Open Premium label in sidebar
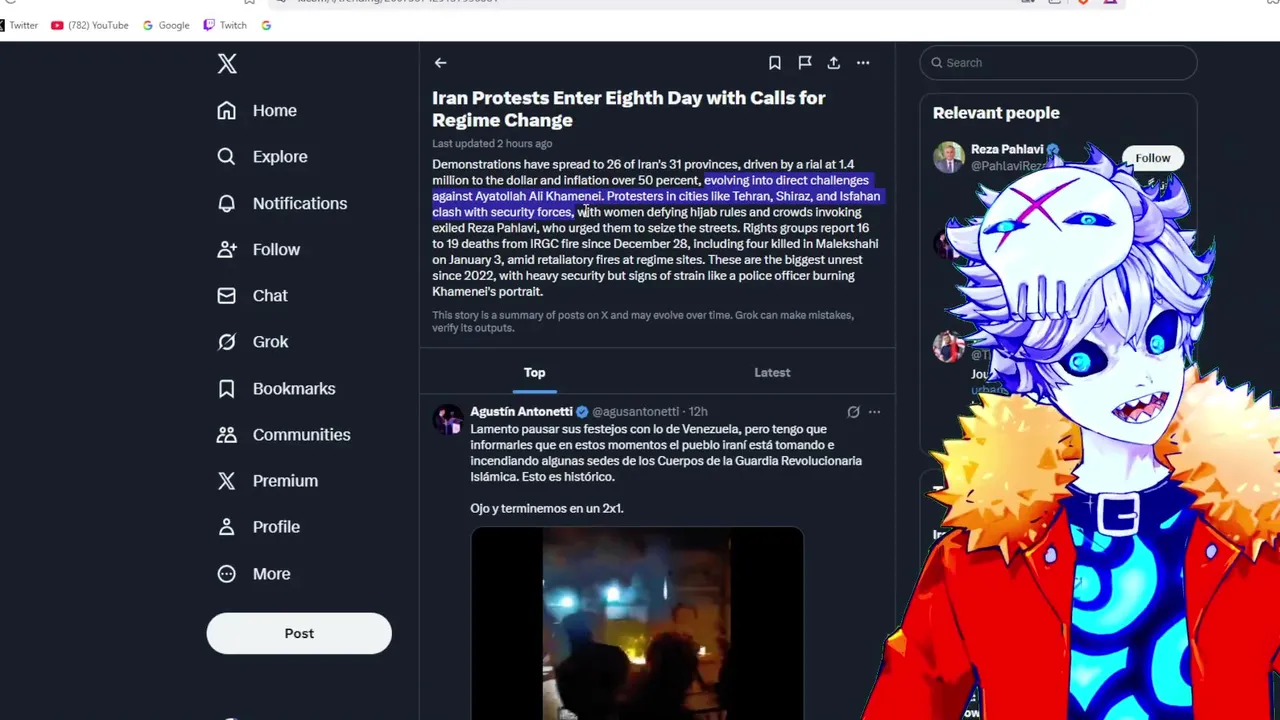 [285, 481]
